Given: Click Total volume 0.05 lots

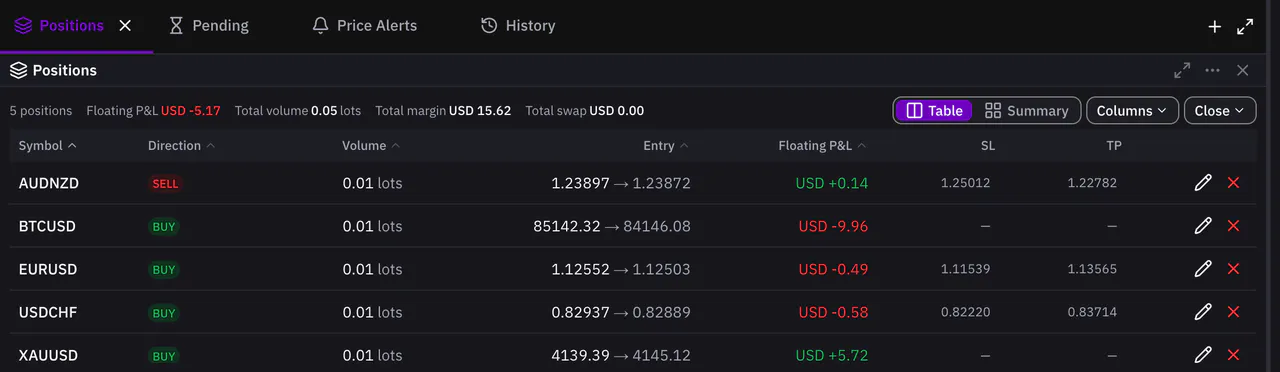Looking at the screenshot, I should point(298,111).
